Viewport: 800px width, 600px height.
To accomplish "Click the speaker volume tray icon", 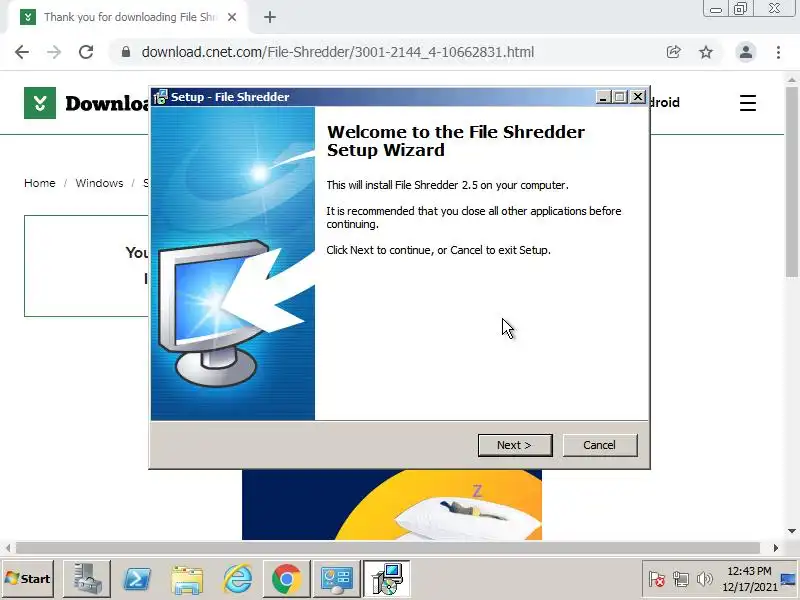I will [705, 580].
